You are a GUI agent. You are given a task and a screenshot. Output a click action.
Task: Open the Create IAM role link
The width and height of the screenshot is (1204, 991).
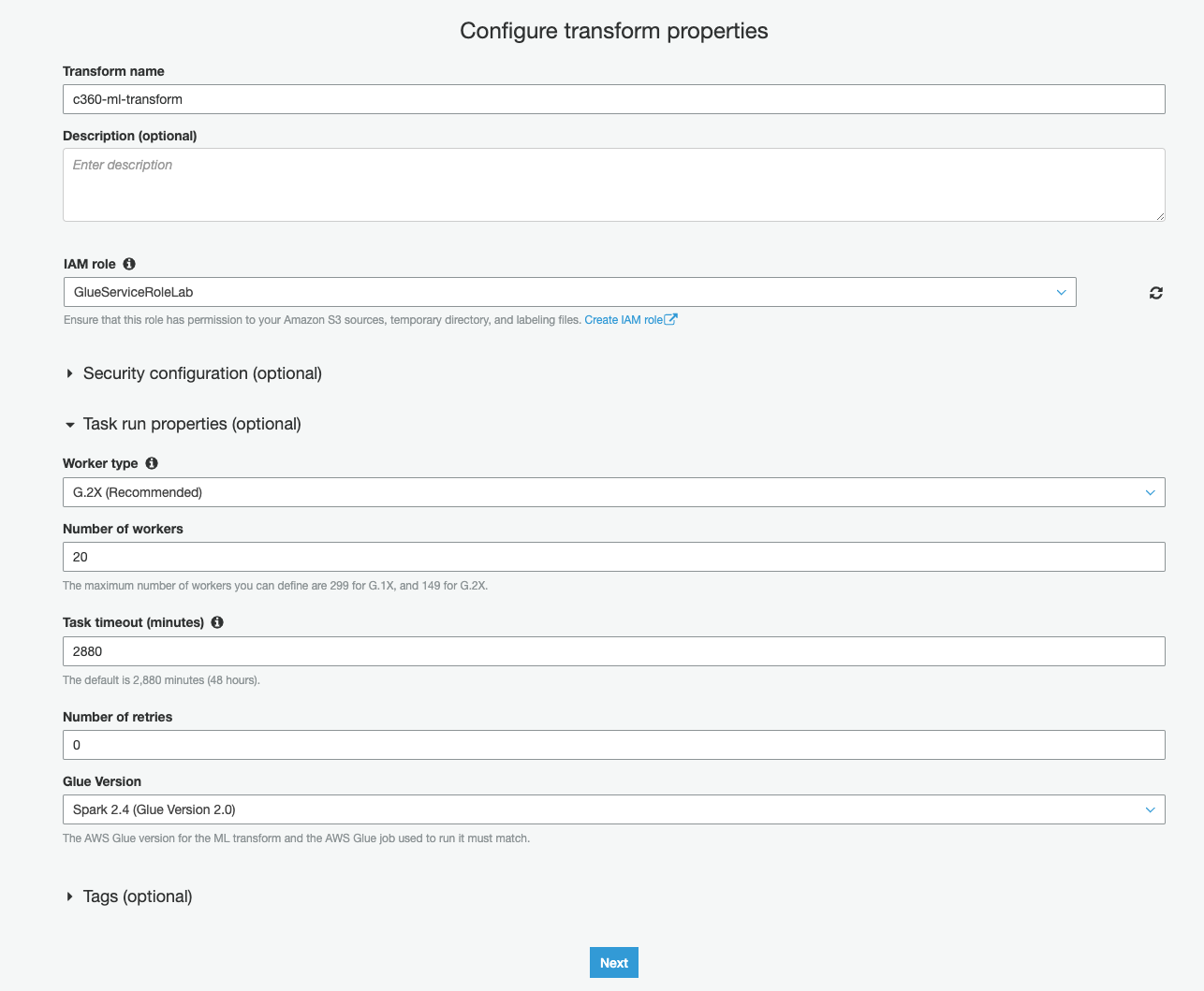pos(624,320)
